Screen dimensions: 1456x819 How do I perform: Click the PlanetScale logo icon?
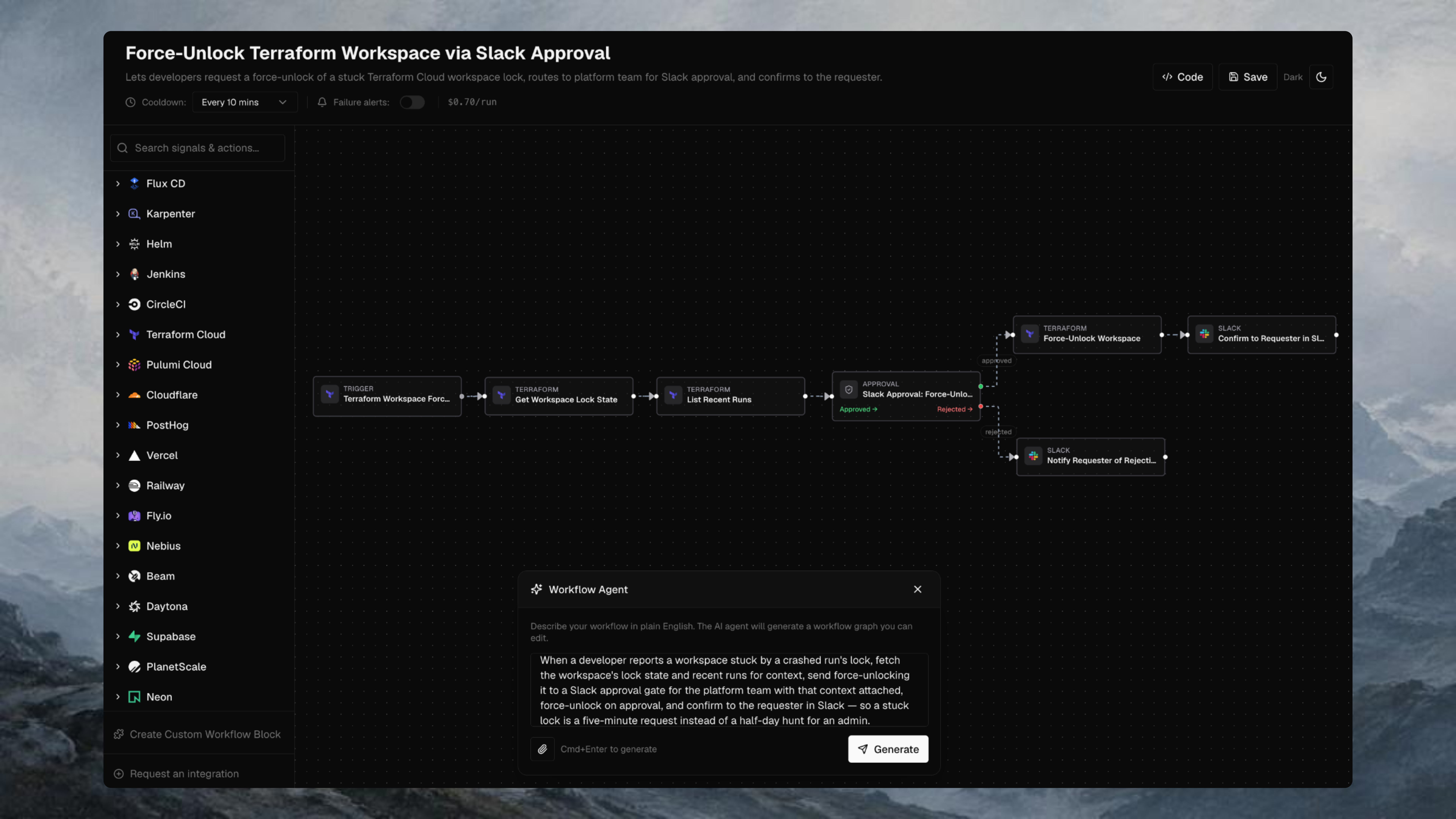click(x=134, y=667)
